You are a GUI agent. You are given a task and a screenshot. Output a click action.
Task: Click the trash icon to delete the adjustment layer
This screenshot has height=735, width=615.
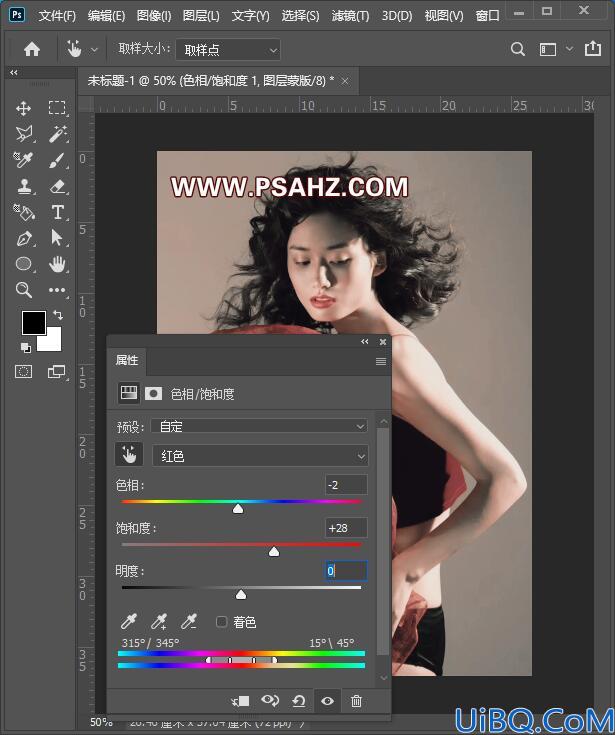[x=356, y=701]
